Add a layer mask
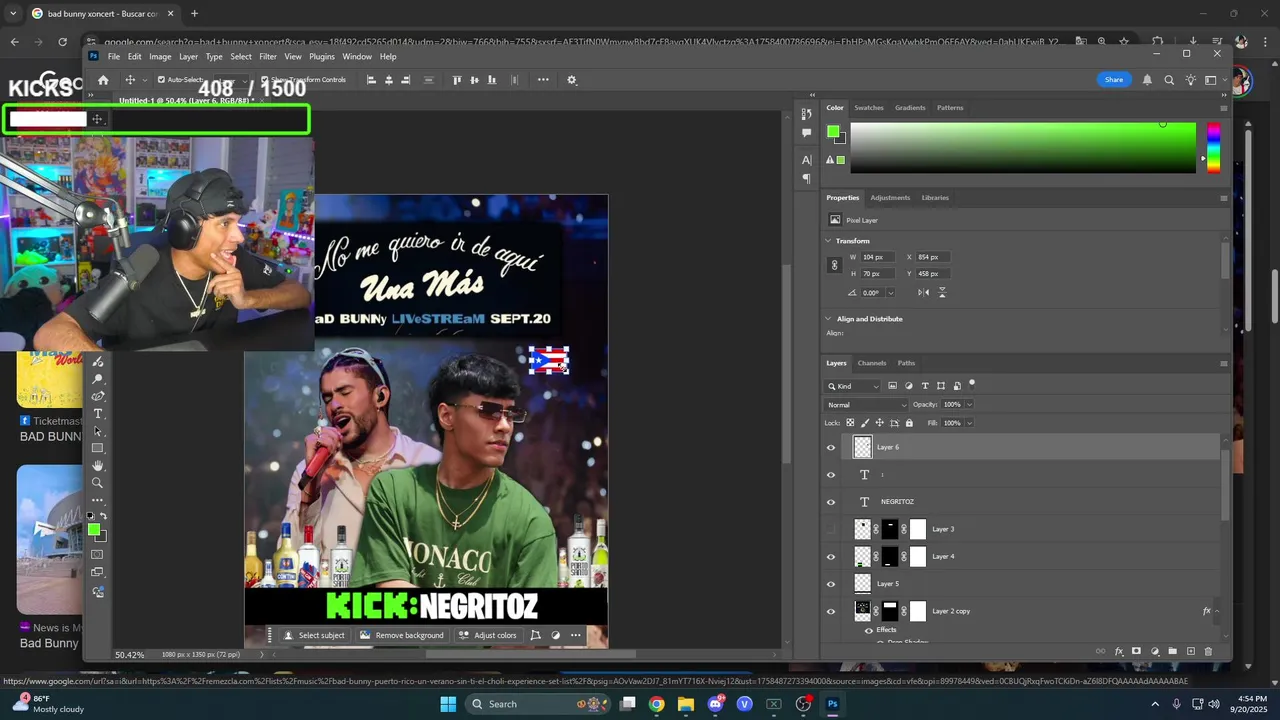1280x720 pixels. click(1136, 651)
